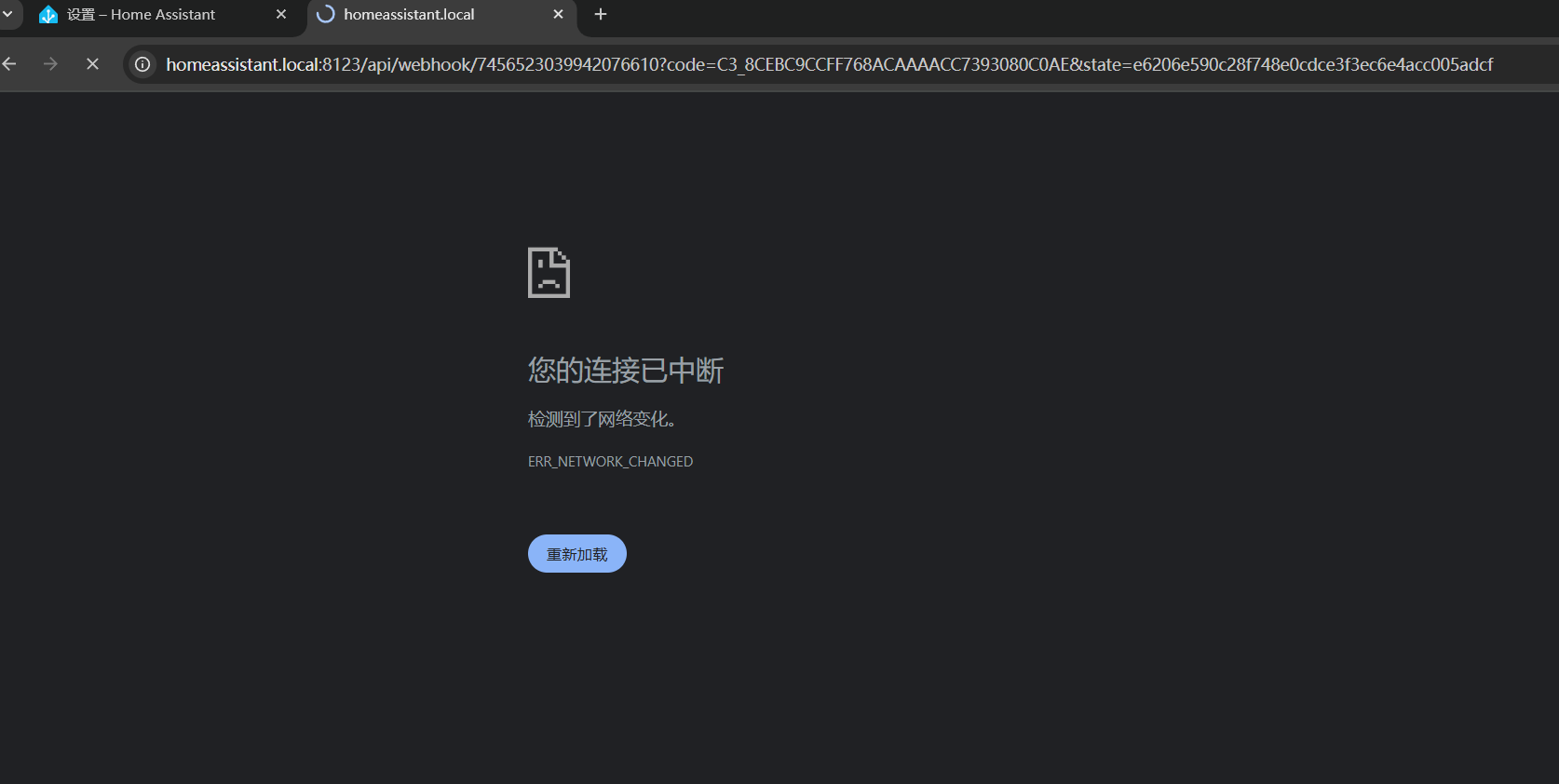Click the homeassistant.local hostname in the URL
The image size is (1559, 784).
[242, 64]
